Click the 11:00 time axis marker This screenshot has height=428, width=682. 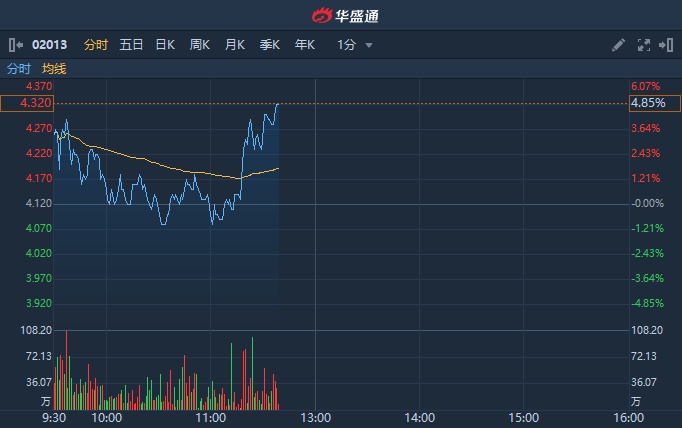pos(211,417)
